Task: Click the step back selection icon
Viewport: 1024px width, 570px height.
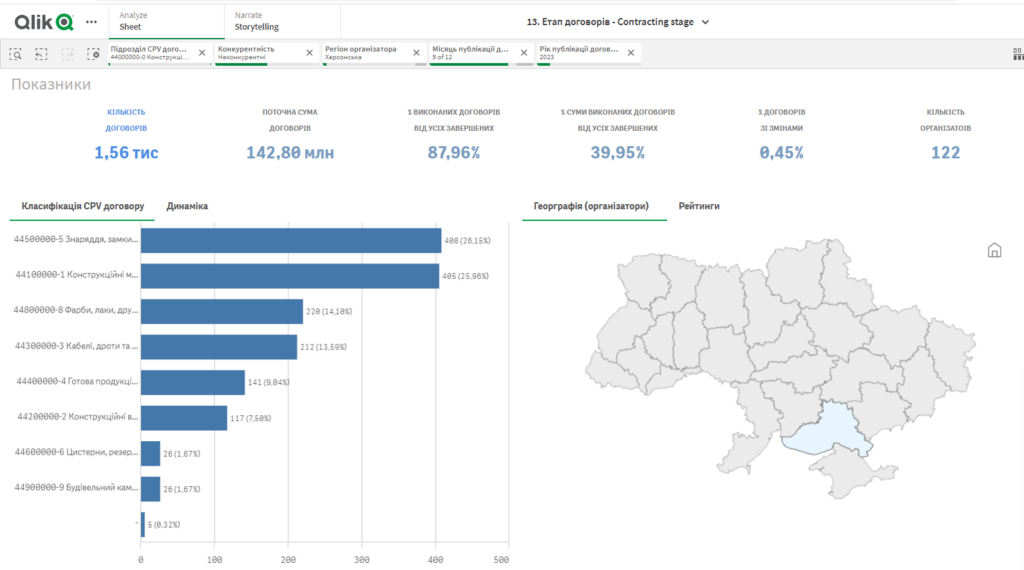Action: coord(41,54)
